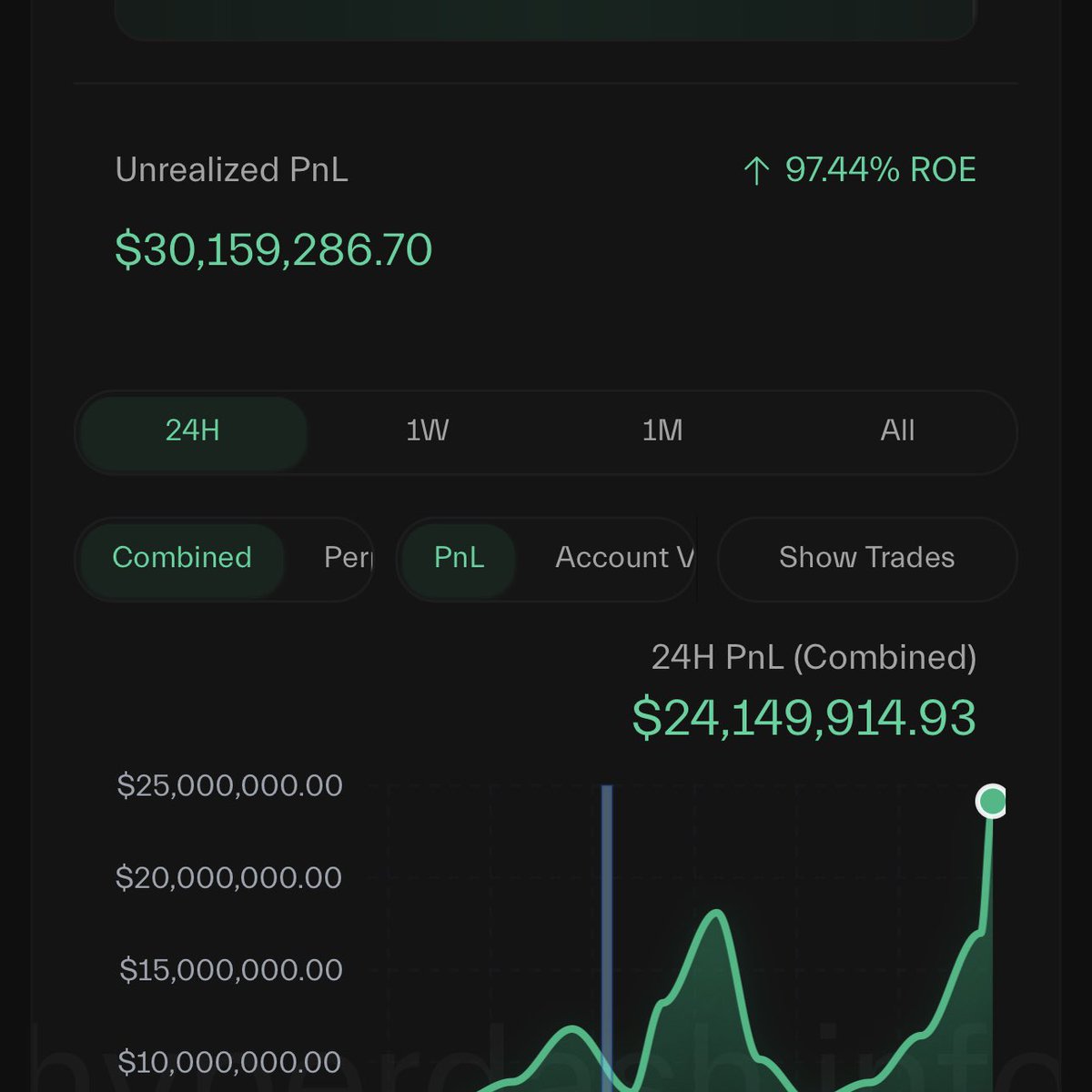Click the $10,000,000.00 axis label

coord(230,1061)
